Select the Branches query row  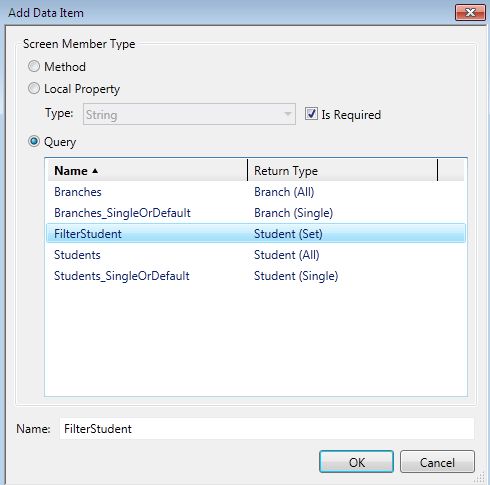(256, 192)
